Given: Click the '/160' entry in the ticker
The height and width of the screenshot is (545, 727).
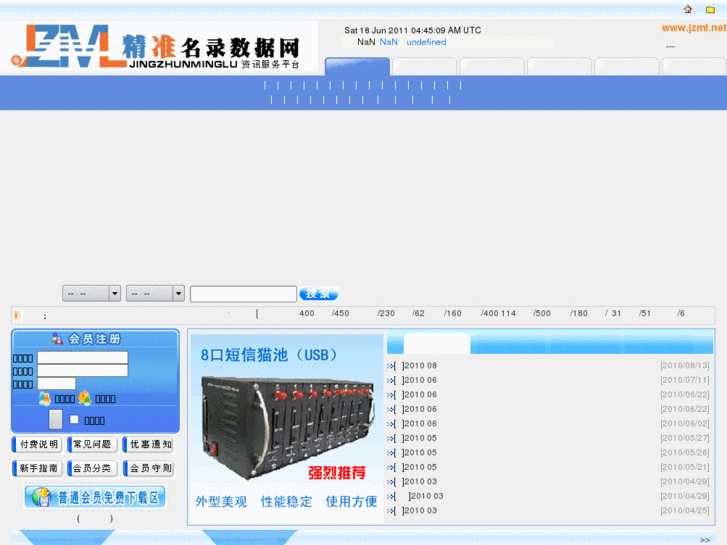Looking at the screenshot, I should point(453,314).
